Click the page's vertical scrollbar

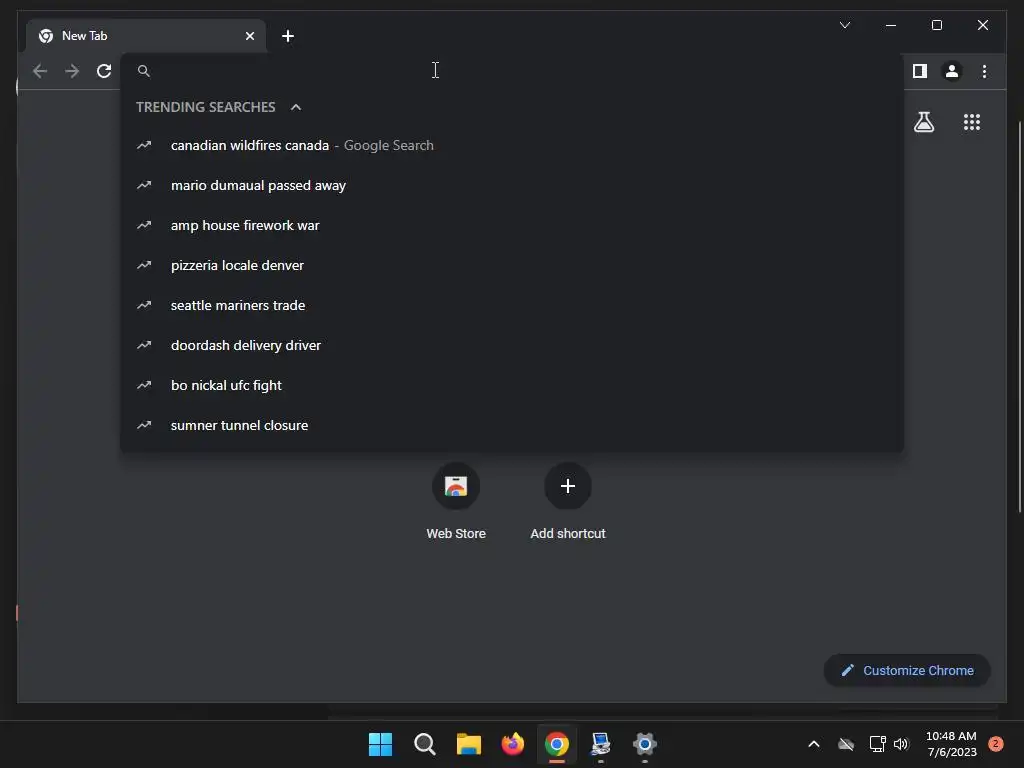coord(1019,317)
